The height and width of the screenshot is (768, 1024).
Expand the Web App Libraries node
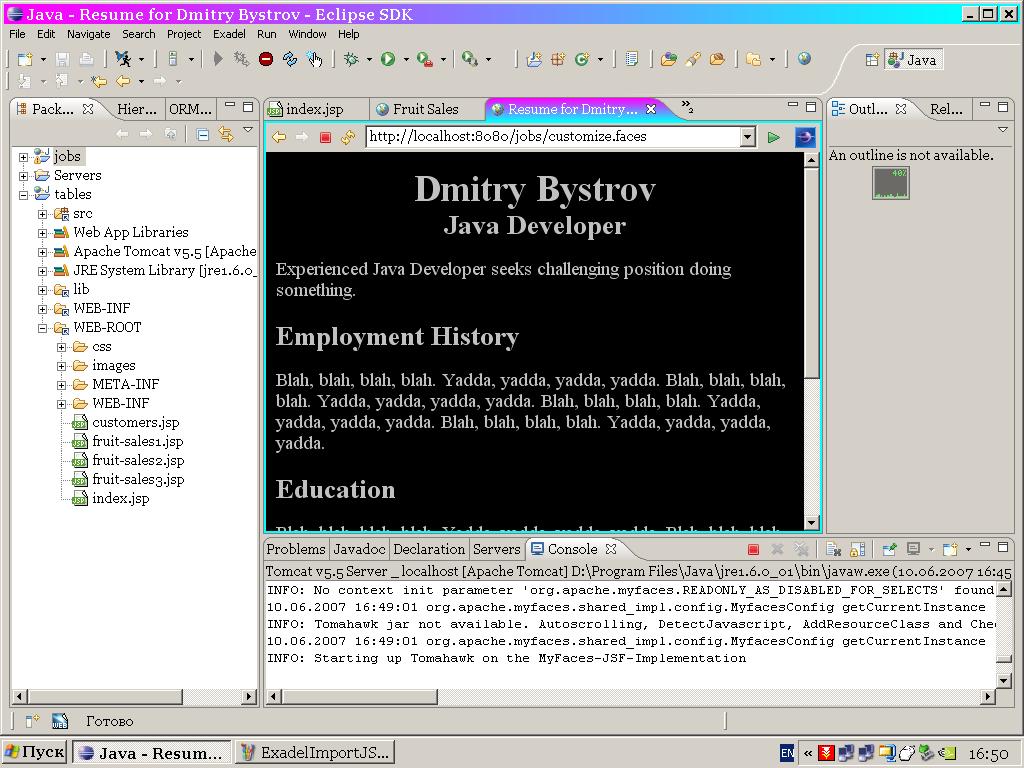[x=42, y=232]
